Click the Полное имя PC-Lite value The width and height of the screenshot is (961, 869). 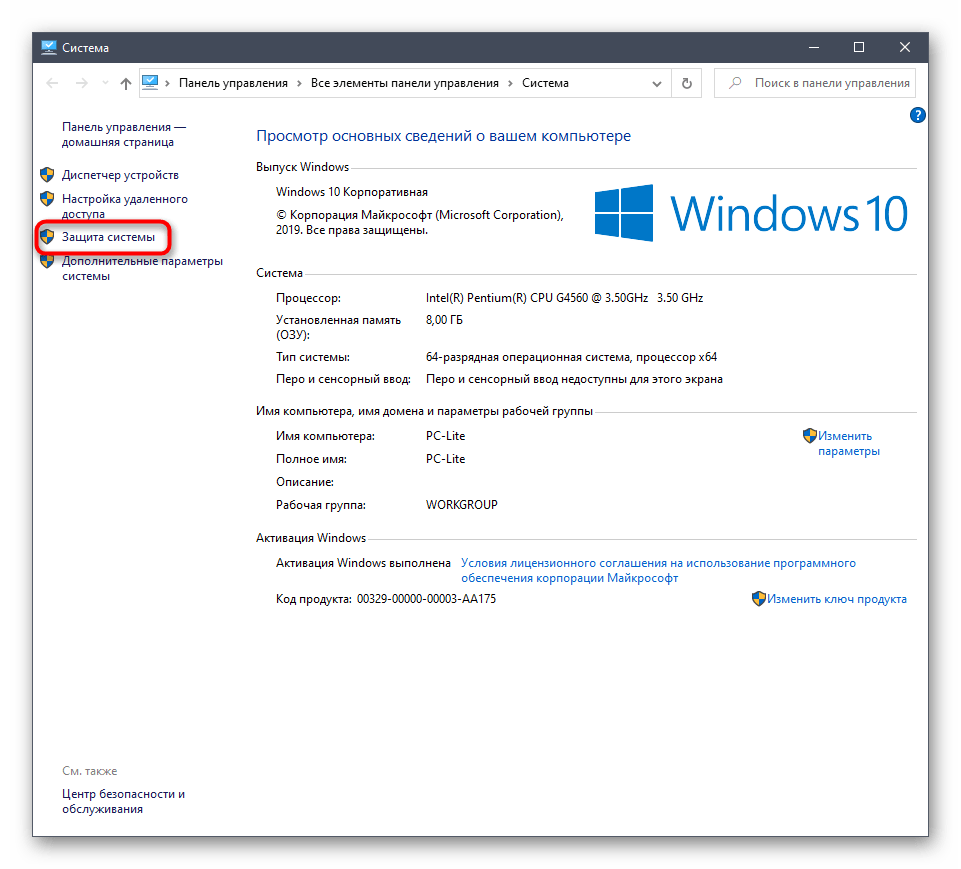click(x=445, y=459)
